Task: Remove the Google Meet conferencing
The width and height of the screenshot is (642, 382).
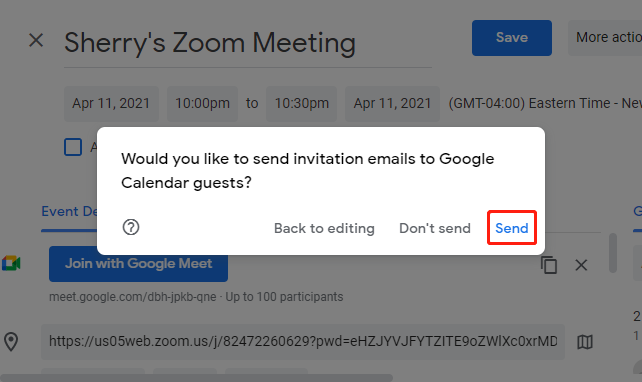Action: (x=581, y=265)
